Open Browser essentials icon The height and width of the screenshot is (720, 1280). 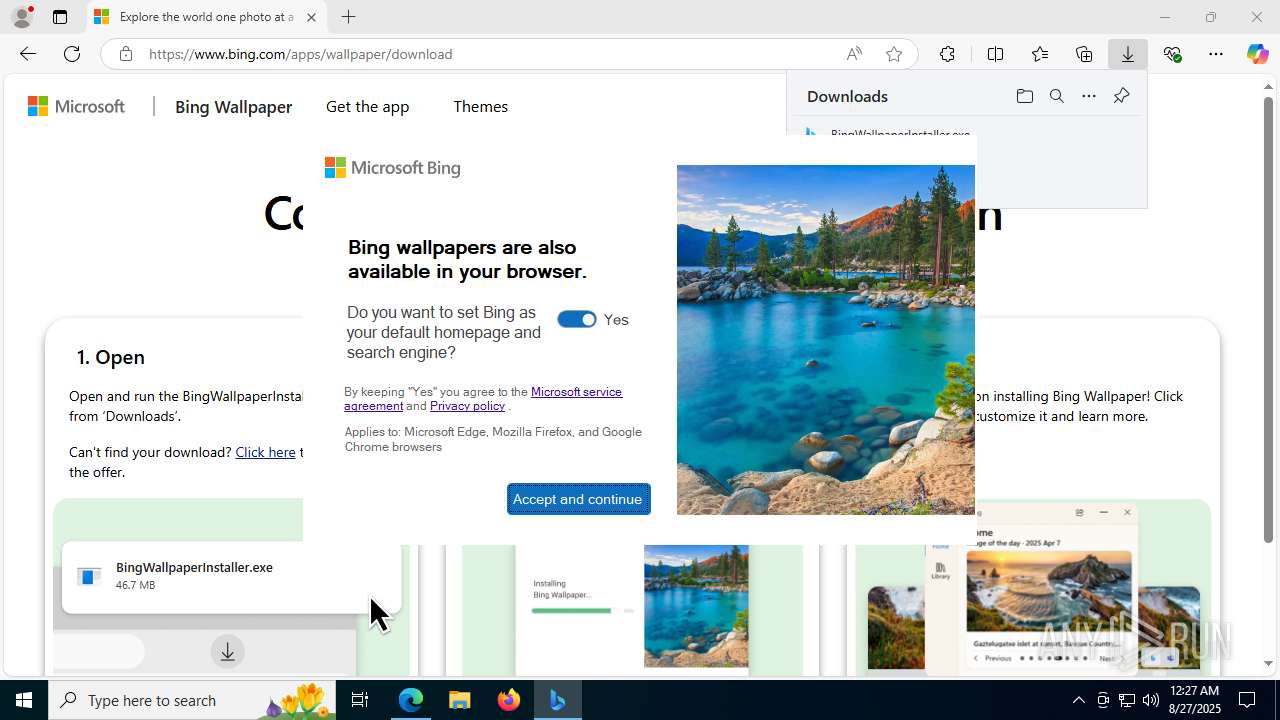(x=1172, y=54)
